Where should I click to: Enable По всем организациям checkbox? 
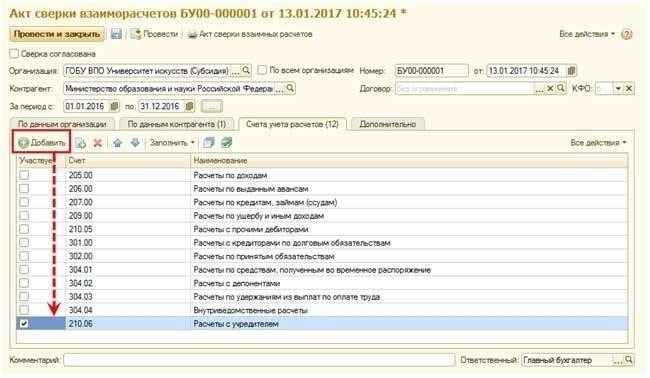[262, 70]
